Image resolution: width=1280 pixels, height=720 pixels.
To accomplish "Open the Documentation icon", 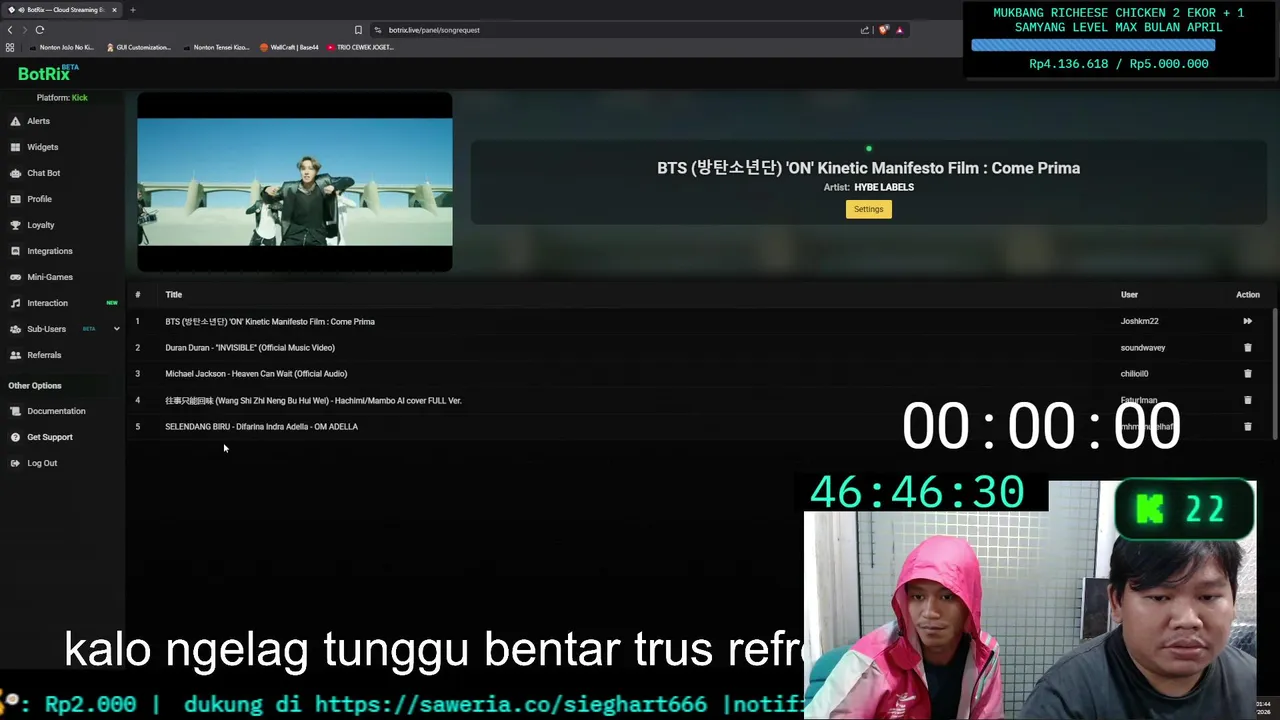I will [x=15, y=411].
